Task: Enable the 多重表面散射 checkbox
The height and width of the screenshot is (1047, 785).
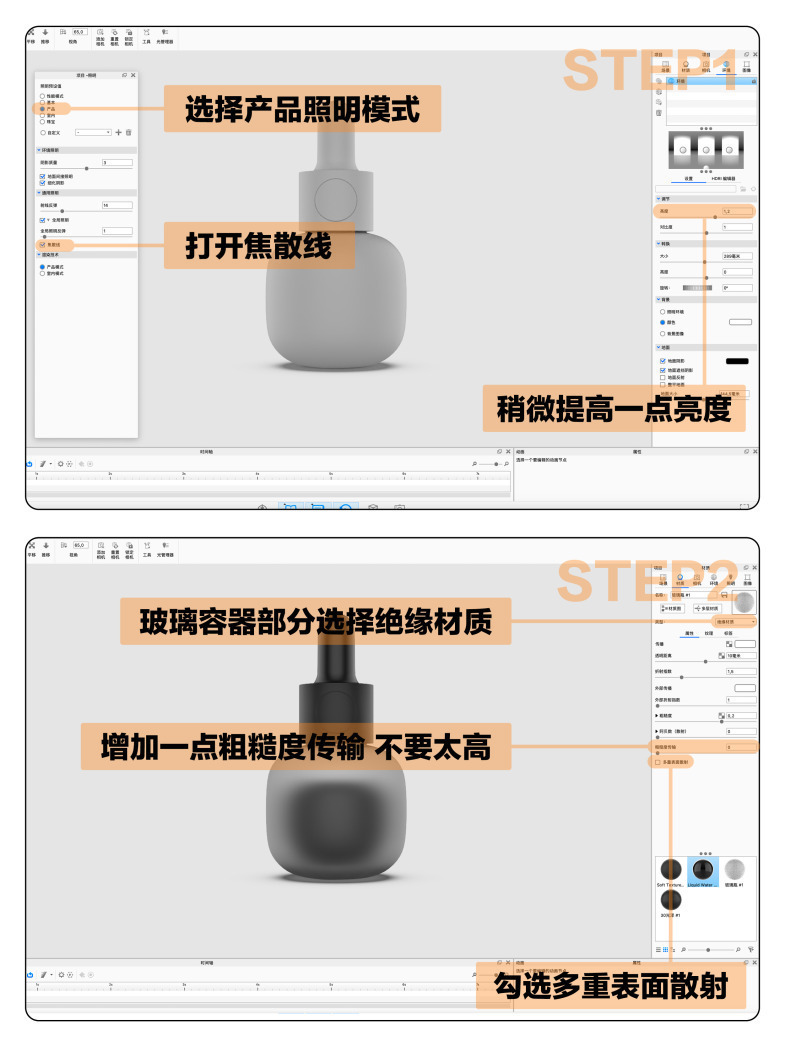Action: click(x=657, y=762)
